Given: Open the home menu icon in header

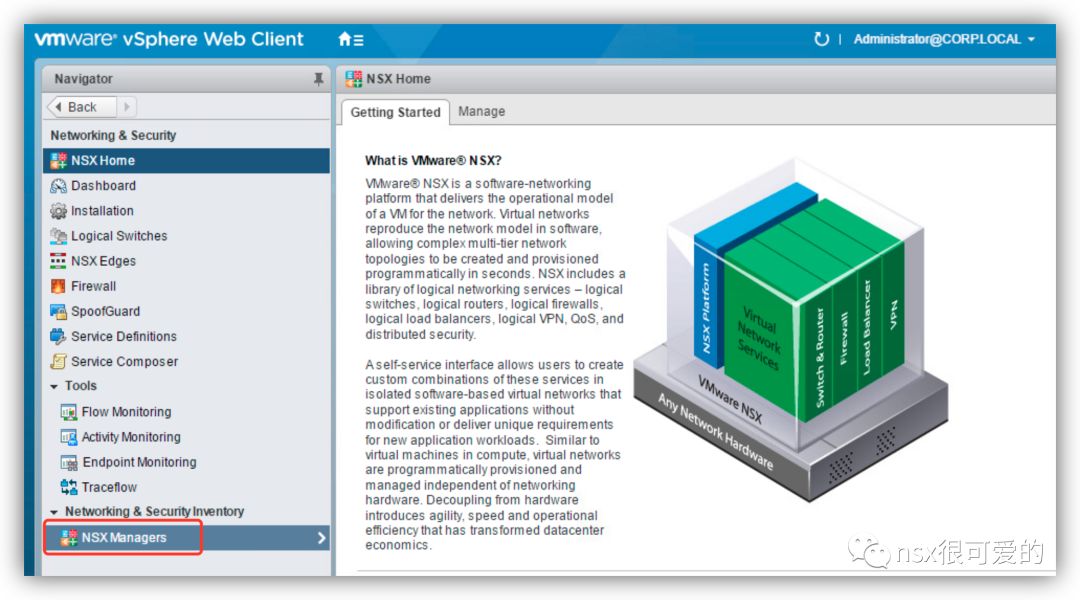Looking at the screenshot, I should pos(351,39).
